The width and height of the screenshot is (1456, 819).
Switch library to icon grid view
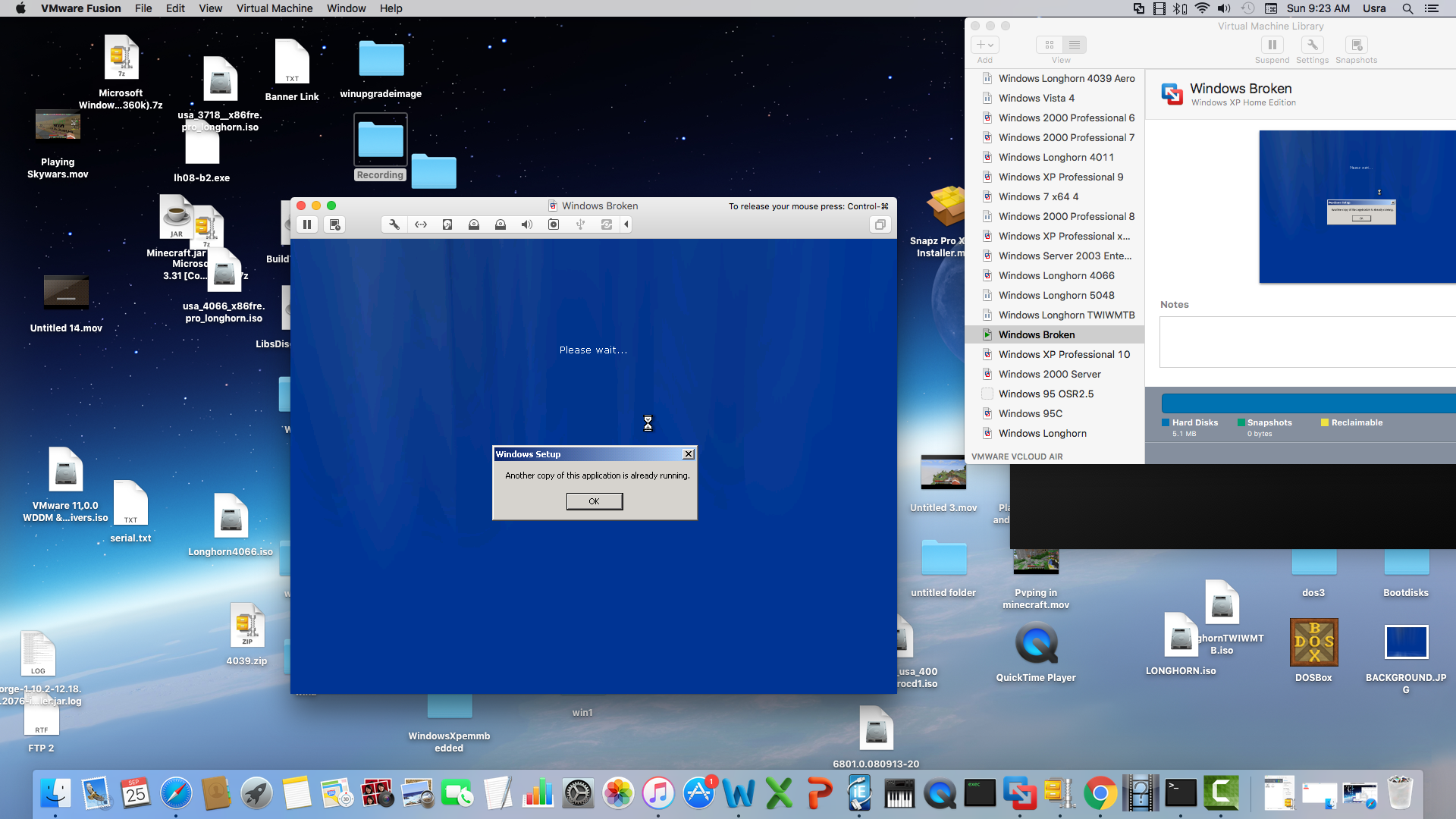click(x=1050, y=45)
